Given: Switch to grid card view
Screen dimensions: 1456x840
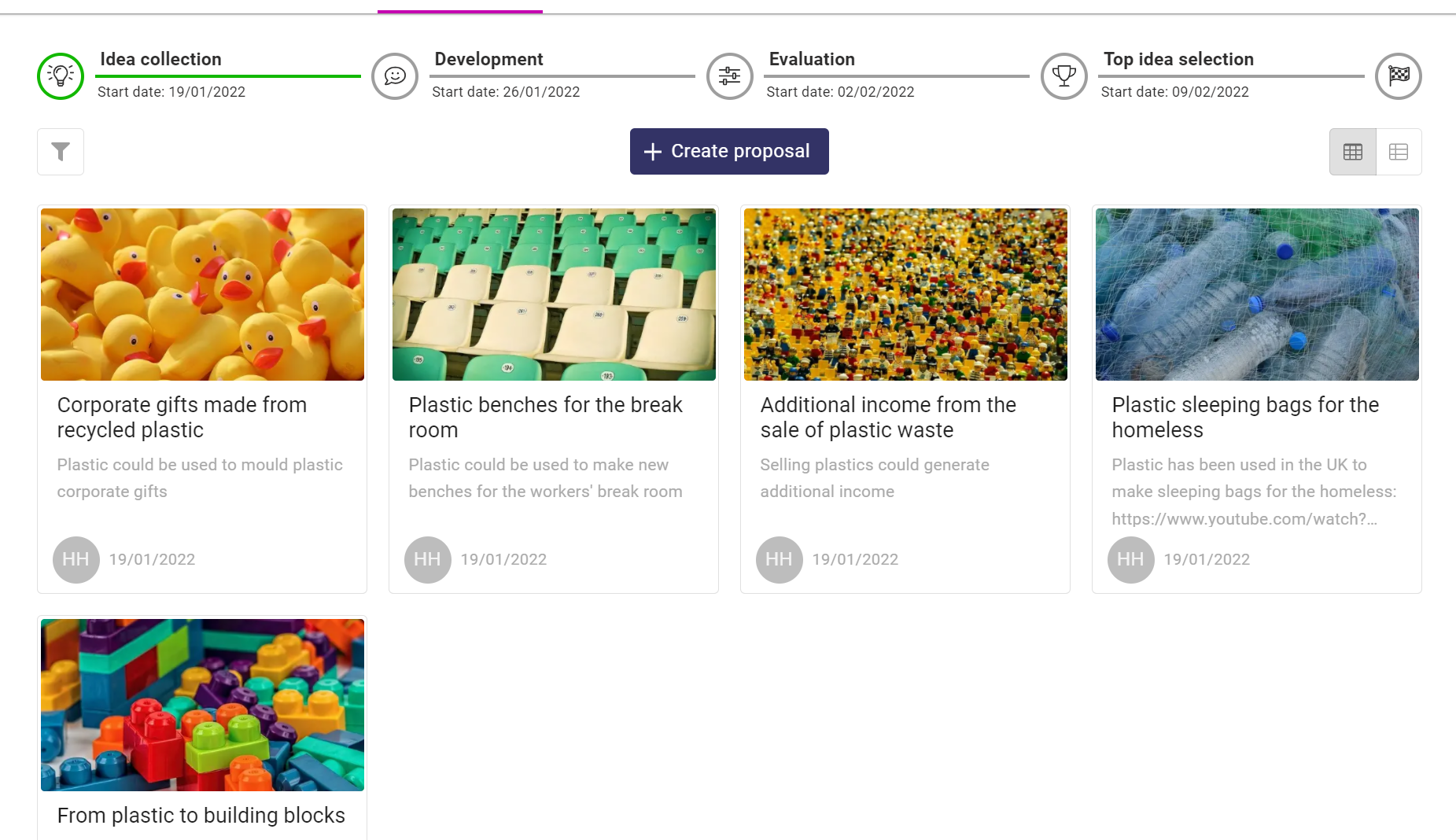Looking at the screenshot, I should pyautogui.click(x=1353, y=152).
